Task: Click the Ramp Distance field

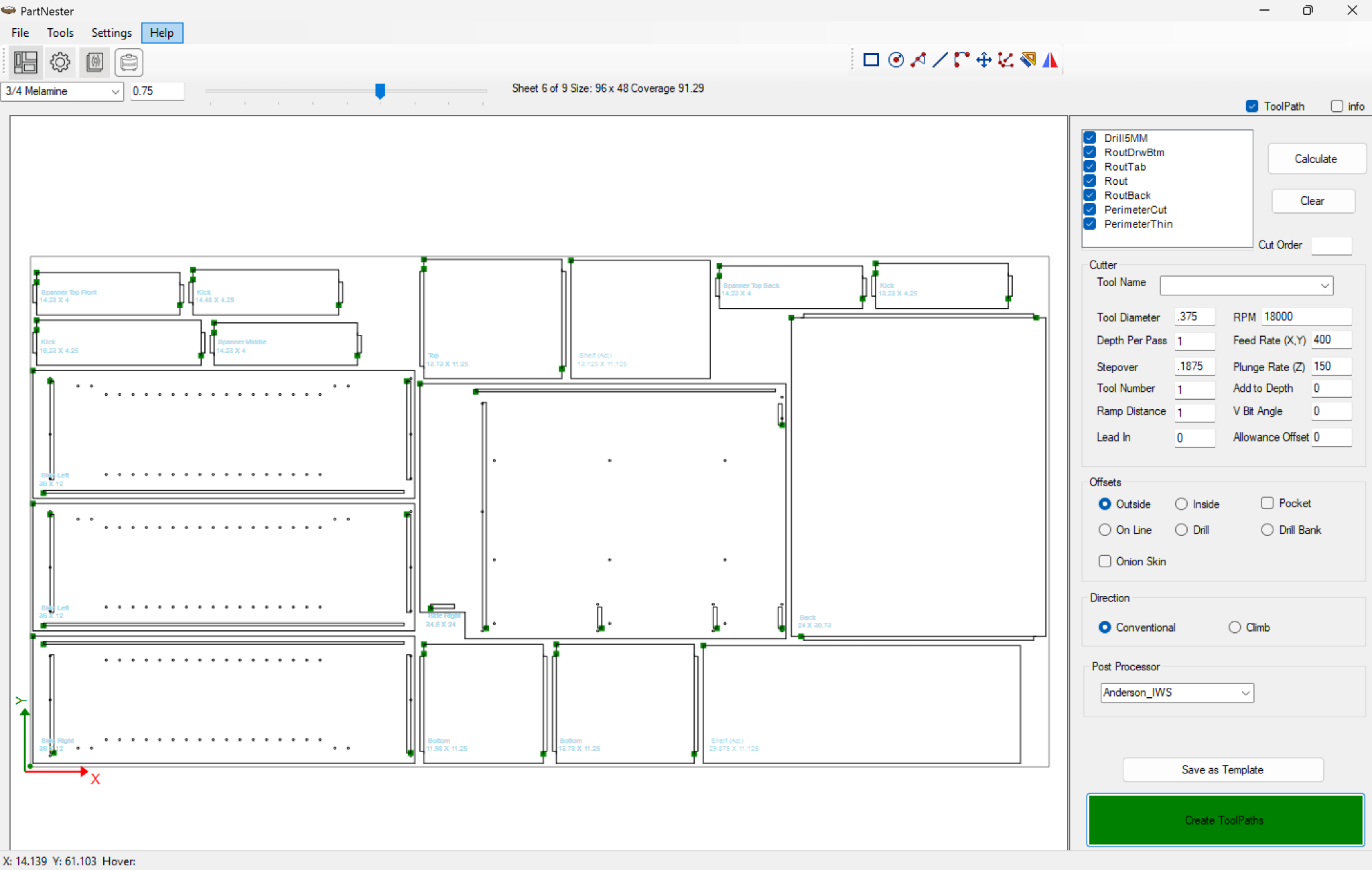Action: 1195,412
